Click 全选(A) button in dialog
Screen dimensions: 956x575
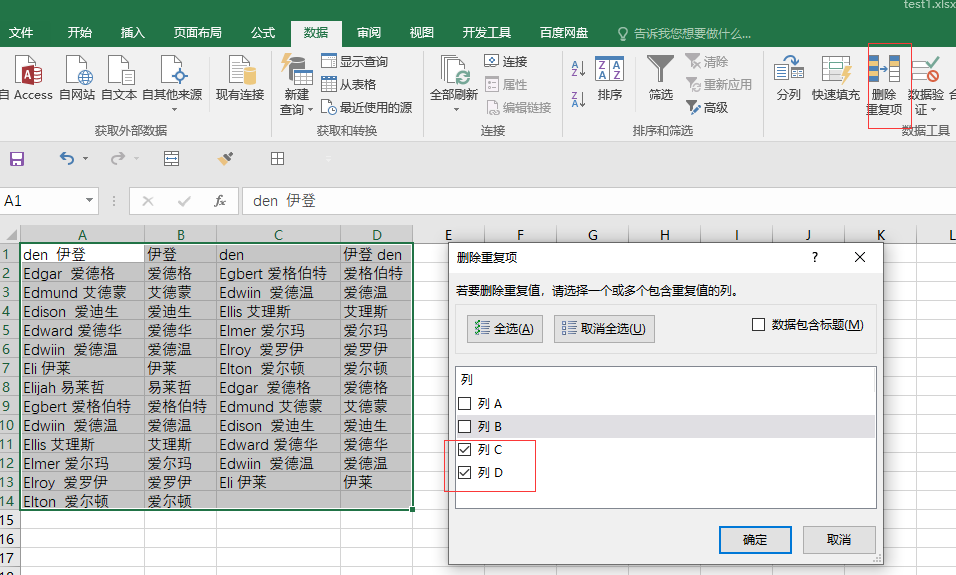(x=505, y=329)
